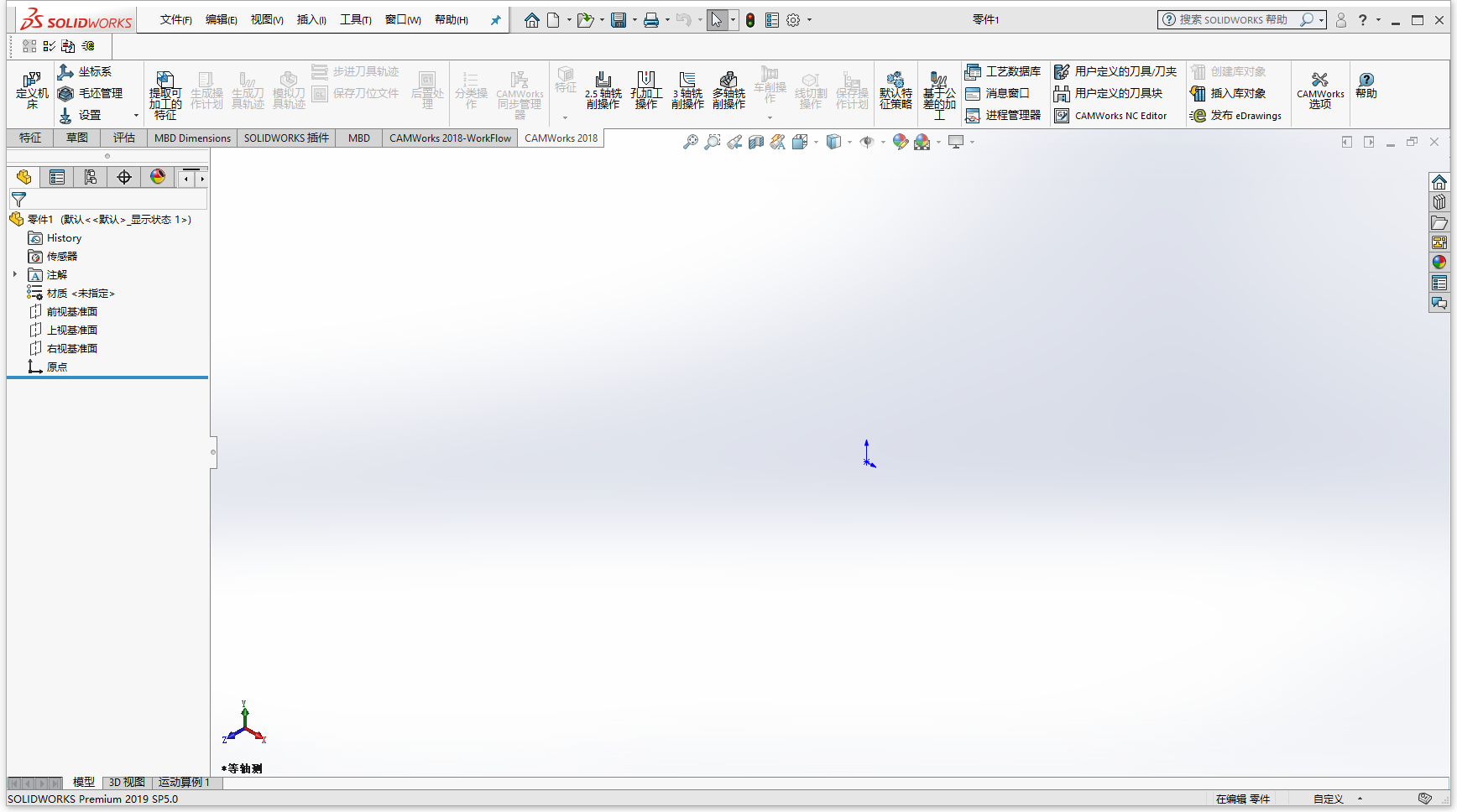Select 孔加工操作 tool
The image size is (1457, 812).
click(646, 90)
